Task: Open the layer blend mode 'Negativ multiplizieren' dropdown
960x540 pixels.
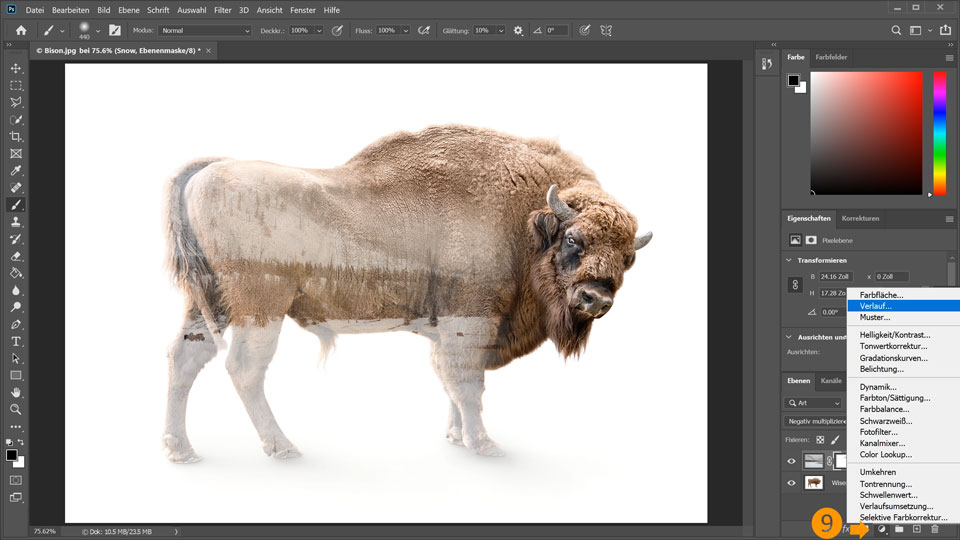Action: (x=815, y=421)
